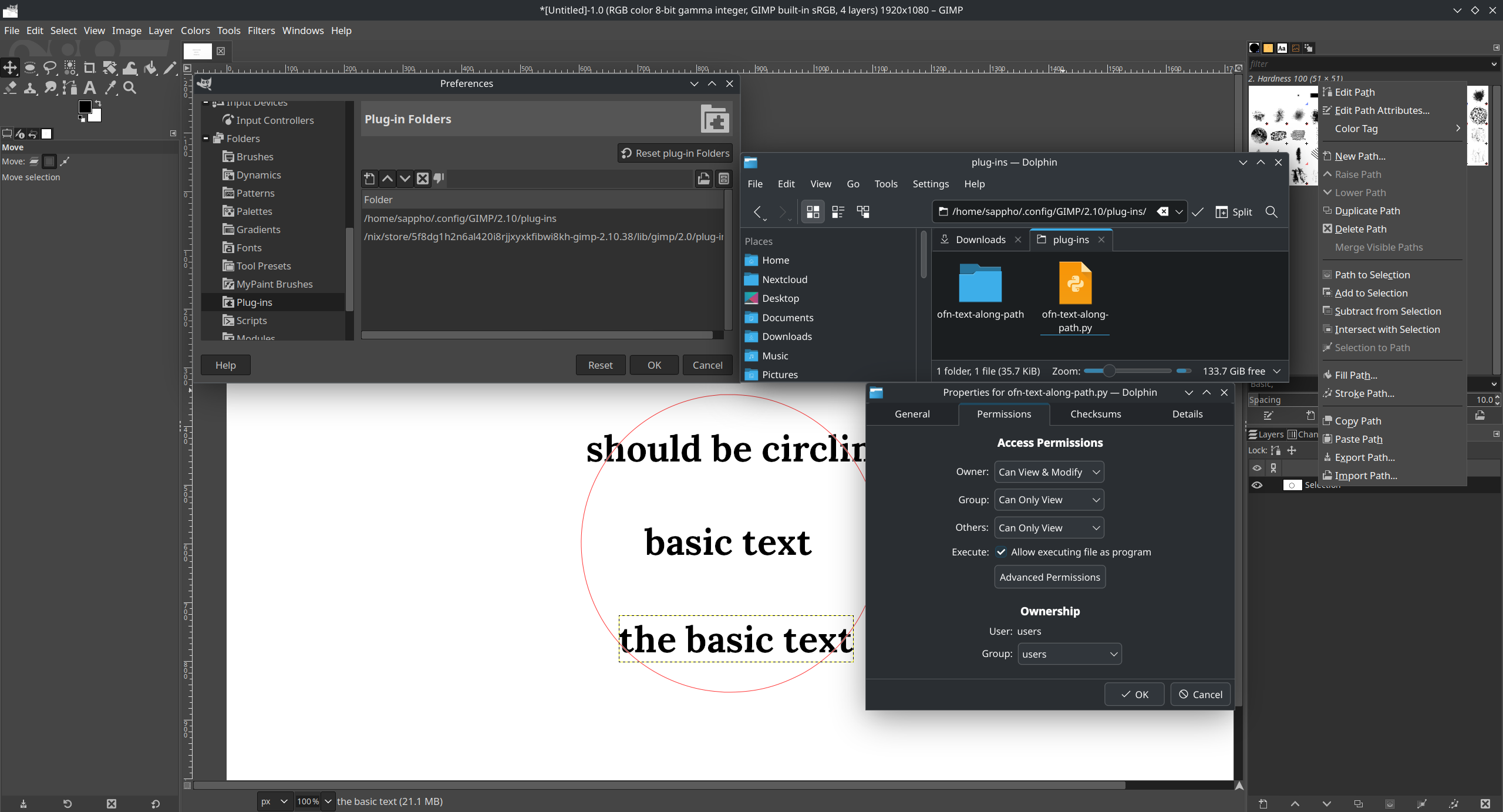Toggle Allow executing file as program
Screen dimensions: 1503x812
(x=1002, y=552)
